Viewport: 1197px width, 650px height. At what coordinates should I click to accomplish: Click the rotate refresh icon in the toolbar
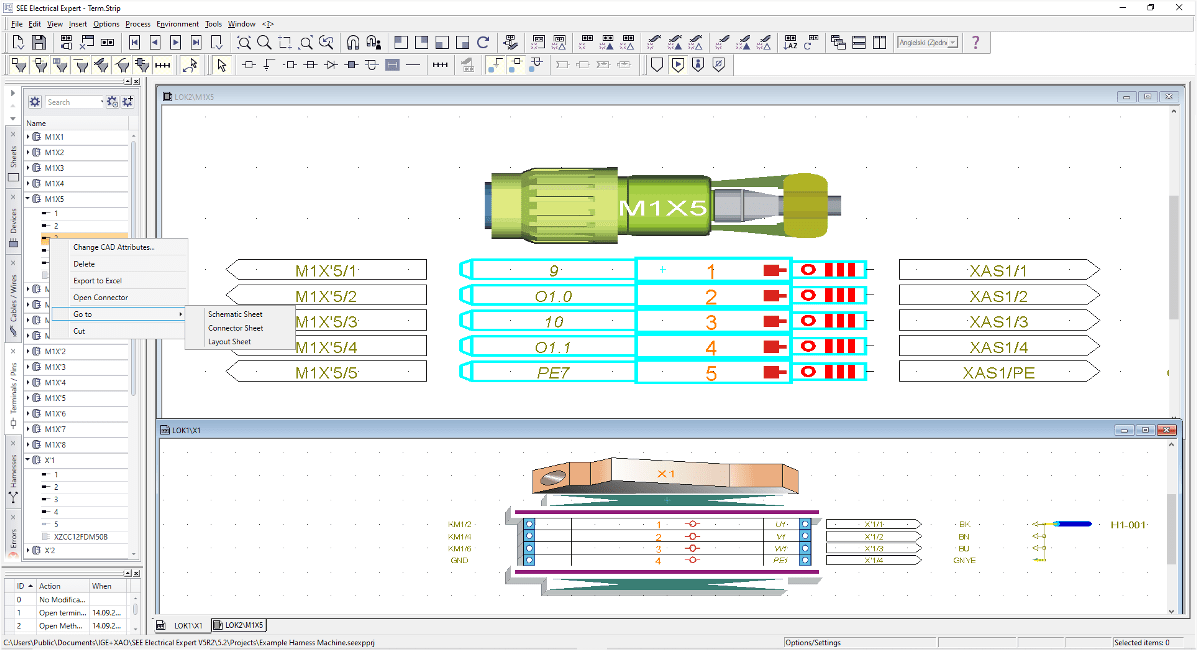[x=807, y=43]
